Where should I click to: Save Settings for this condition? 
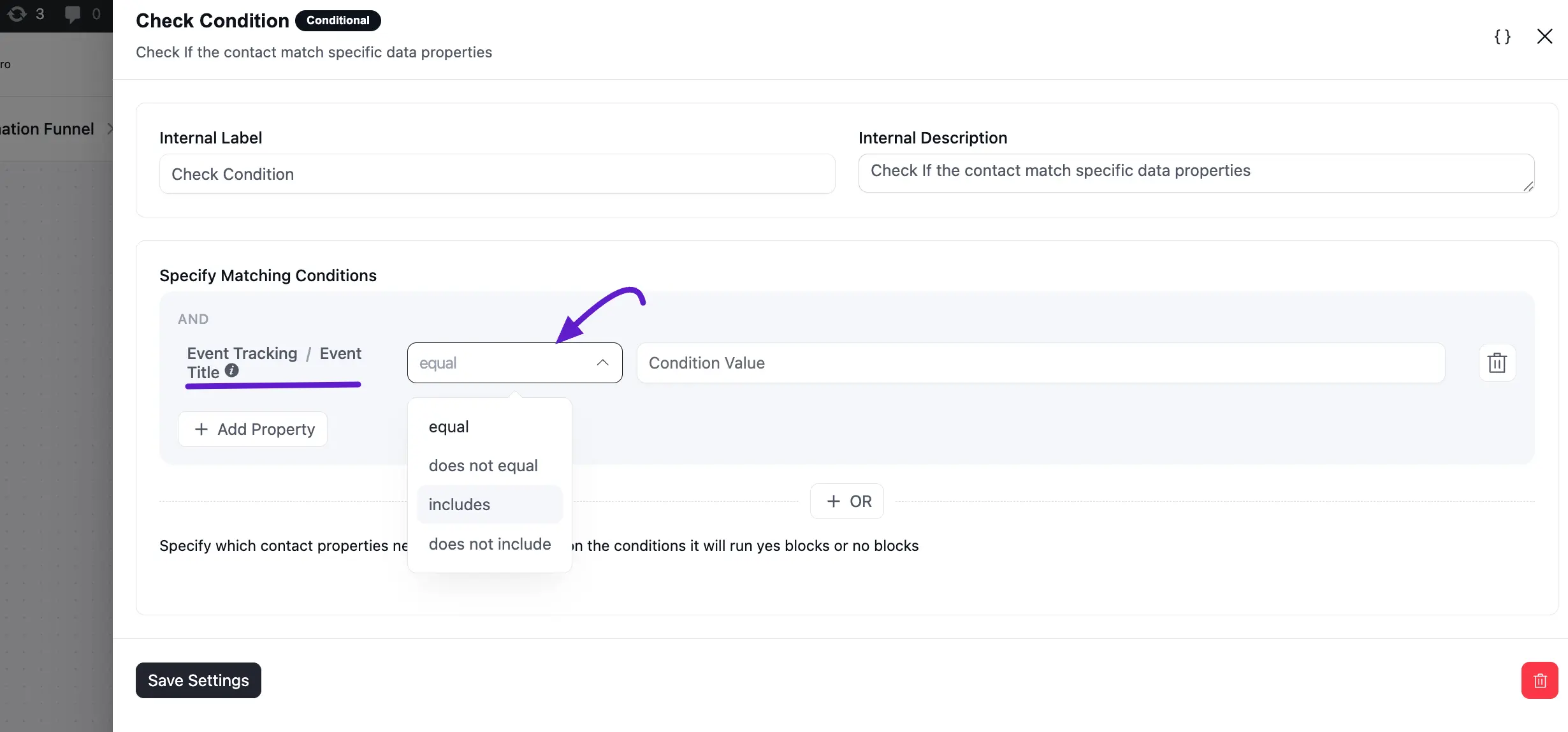pyautogui.click(x=198, y=680)
